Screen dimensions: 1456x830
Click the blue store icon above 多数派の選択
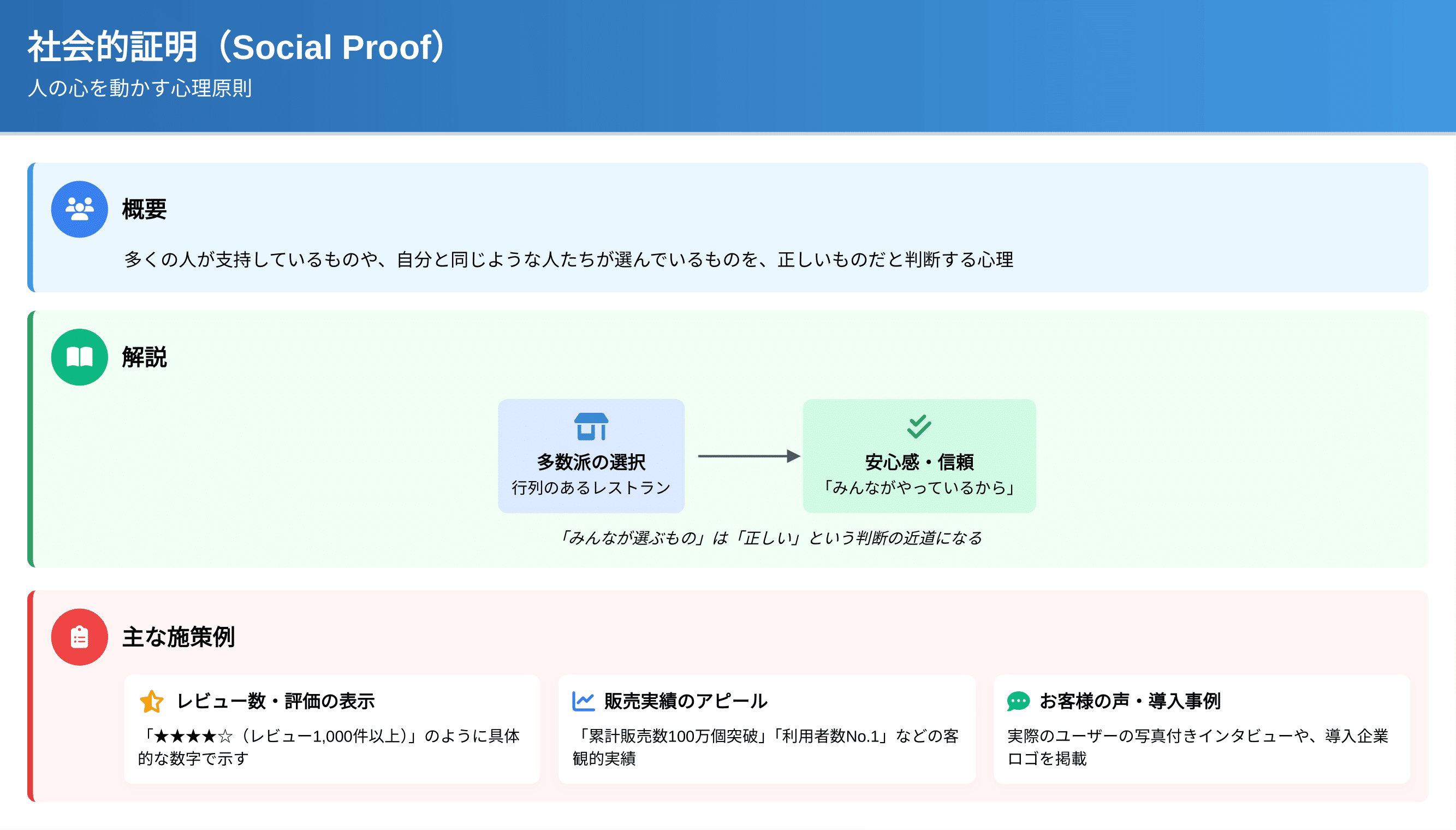point(591,426)
